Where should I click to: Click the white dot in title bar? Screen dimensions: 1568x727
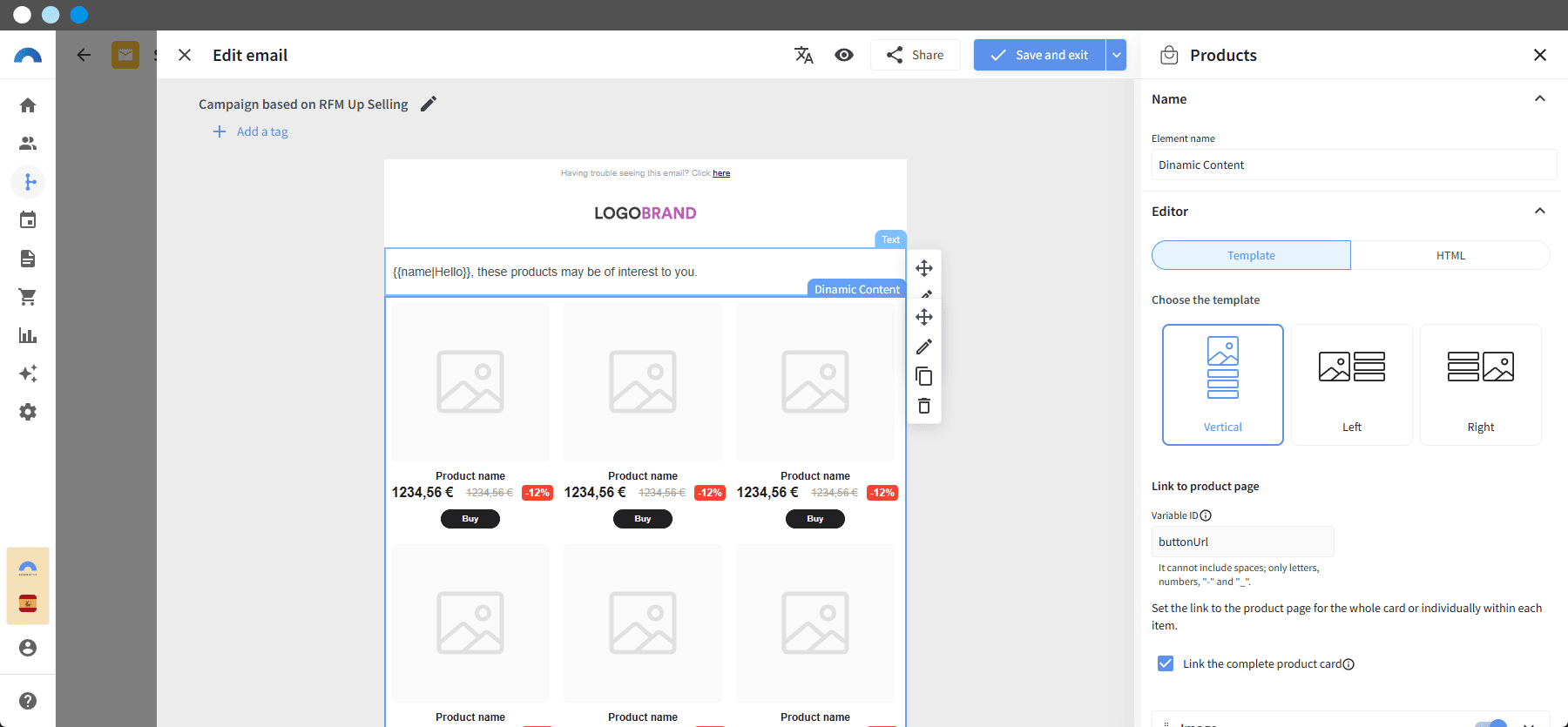coord(23,15)
